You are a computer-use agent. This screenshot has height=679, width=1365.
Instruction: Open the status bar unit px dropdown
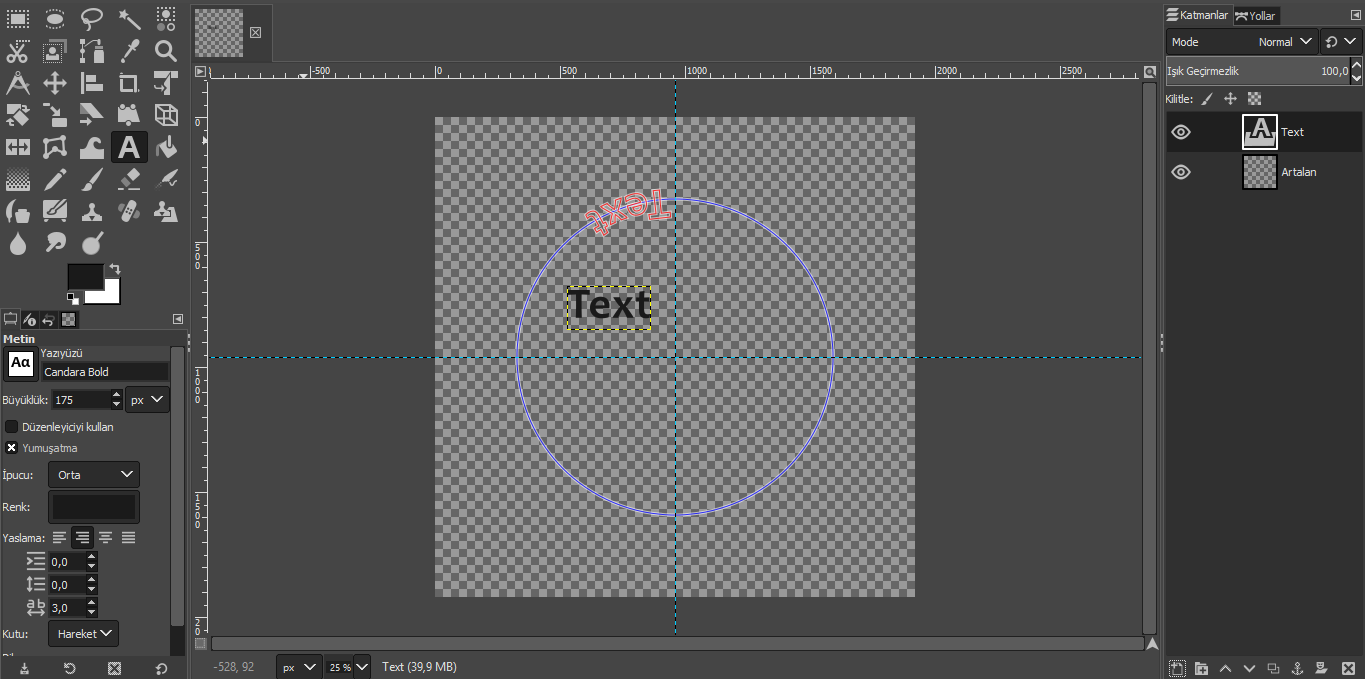tap(298, 667)
